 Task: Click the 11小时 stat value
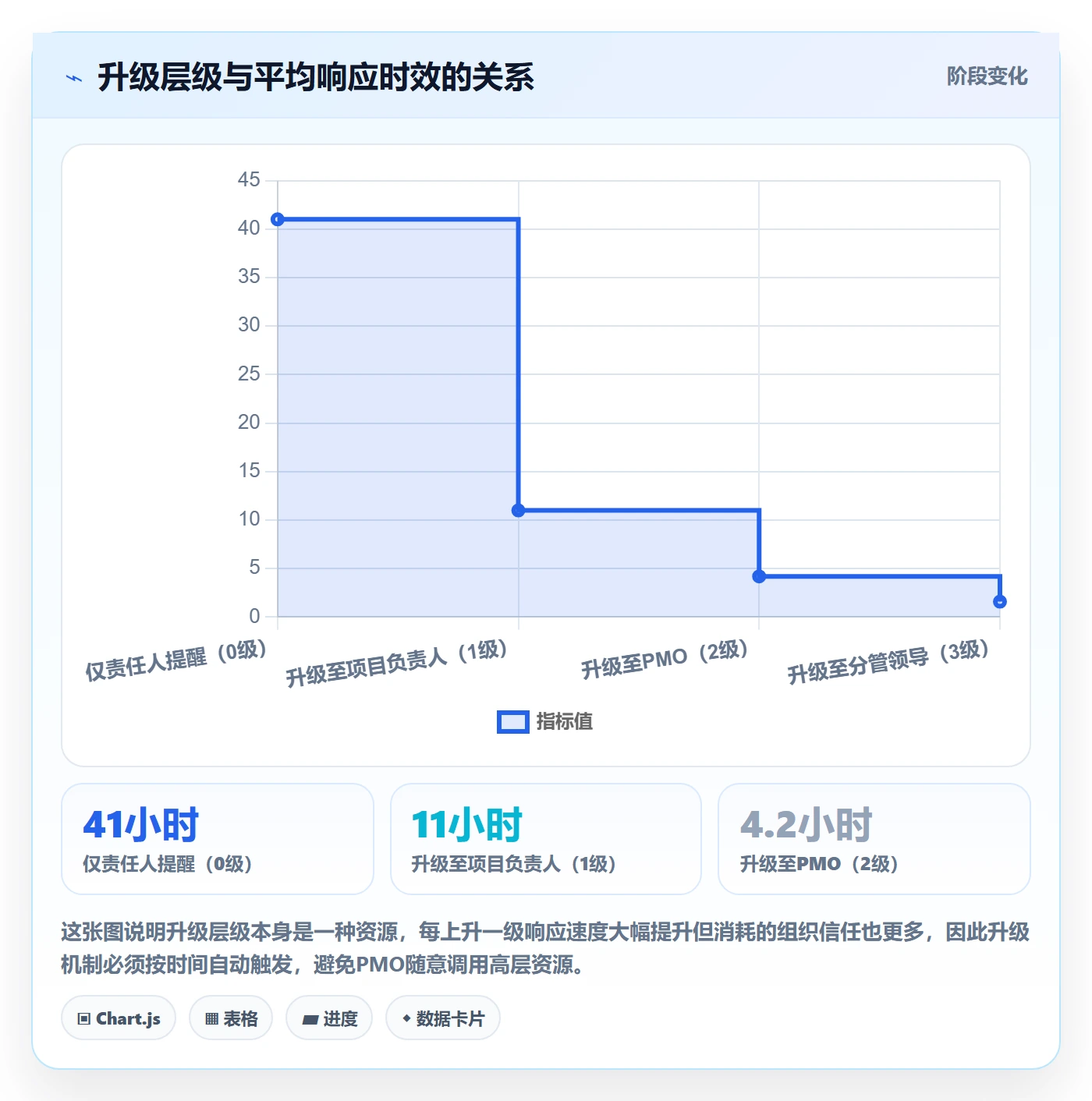click(x=467, y=825)
